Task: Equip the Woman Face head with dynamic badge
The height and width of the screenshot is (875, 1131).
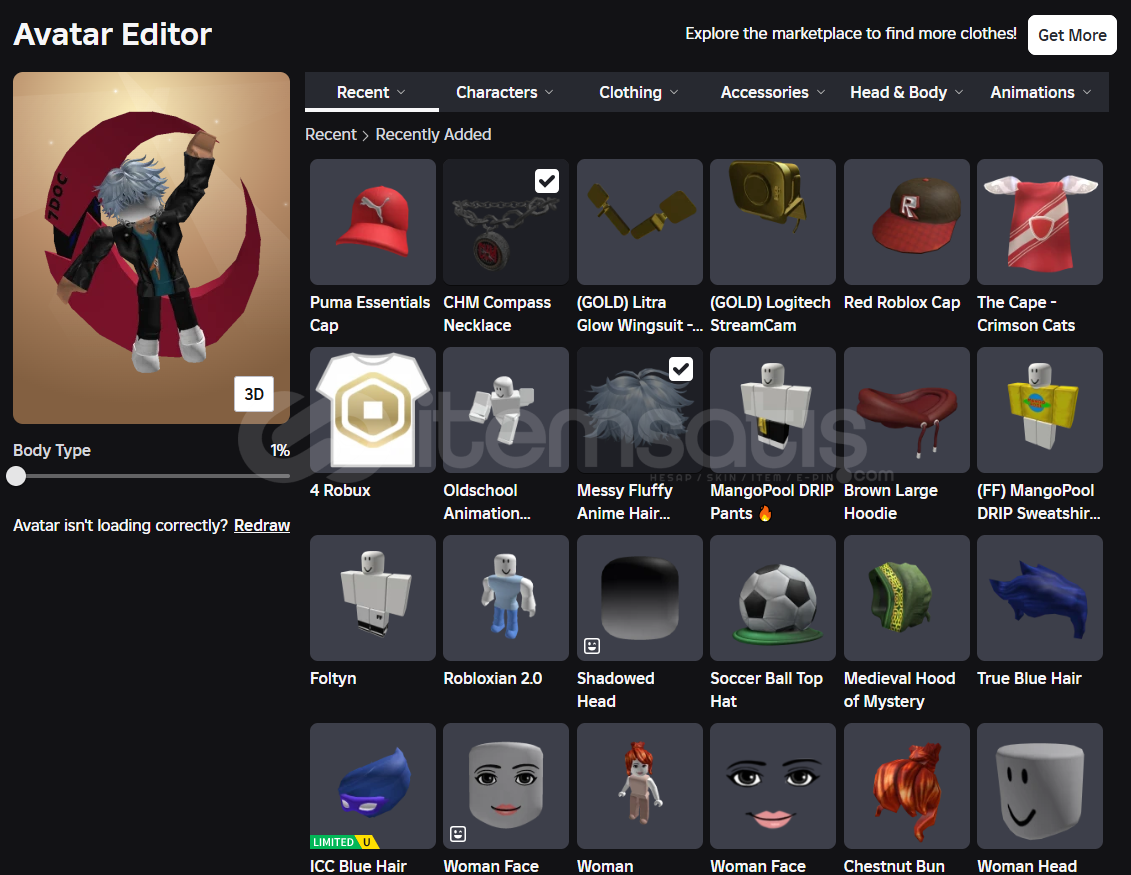Action: coord(506,786)
